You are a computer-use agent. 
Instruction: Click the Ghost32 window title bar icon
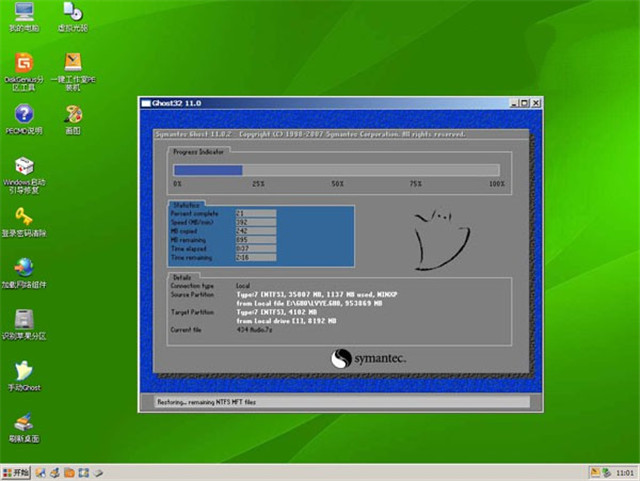(x=145, y=103)
